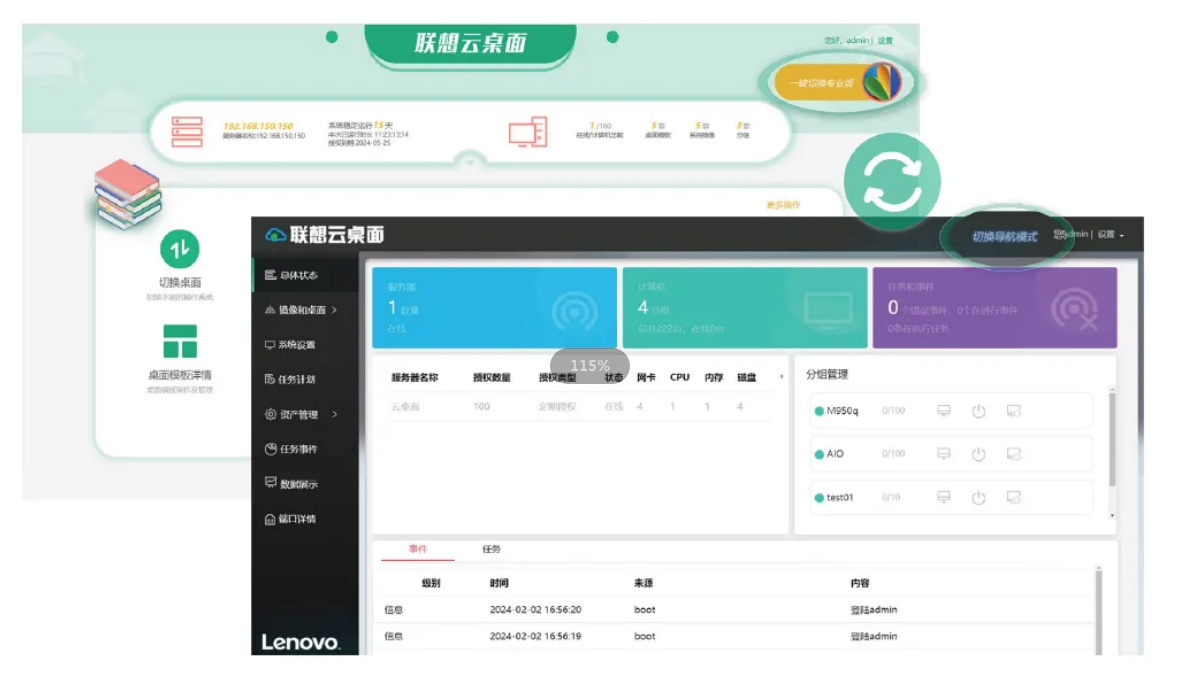The height and width of the screenshot is (688, 1177).
Task: Click the red server rack icon
Action: (x=187, y=132)
